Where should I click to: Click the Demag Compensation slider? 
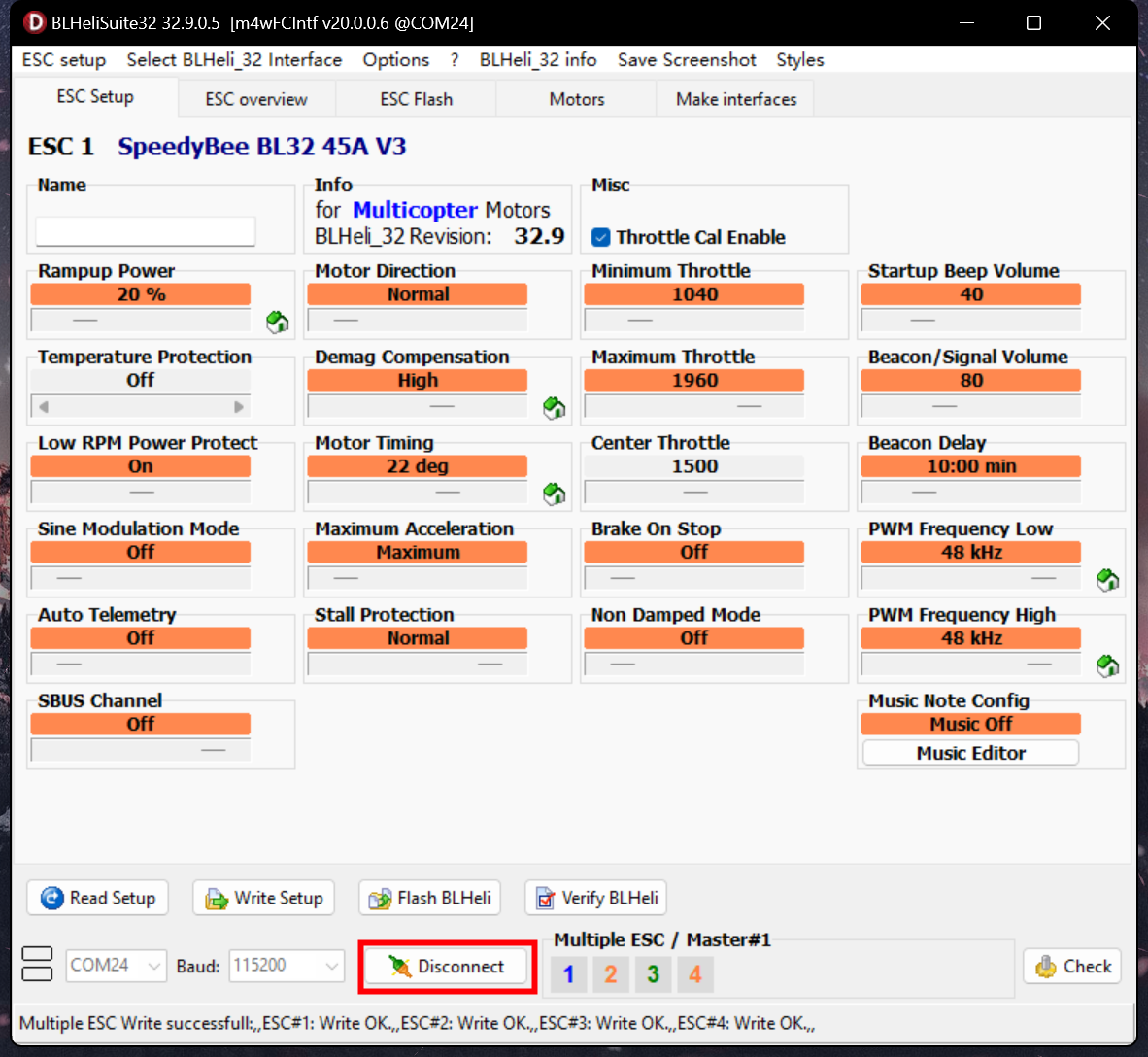[x=418, y=406]
